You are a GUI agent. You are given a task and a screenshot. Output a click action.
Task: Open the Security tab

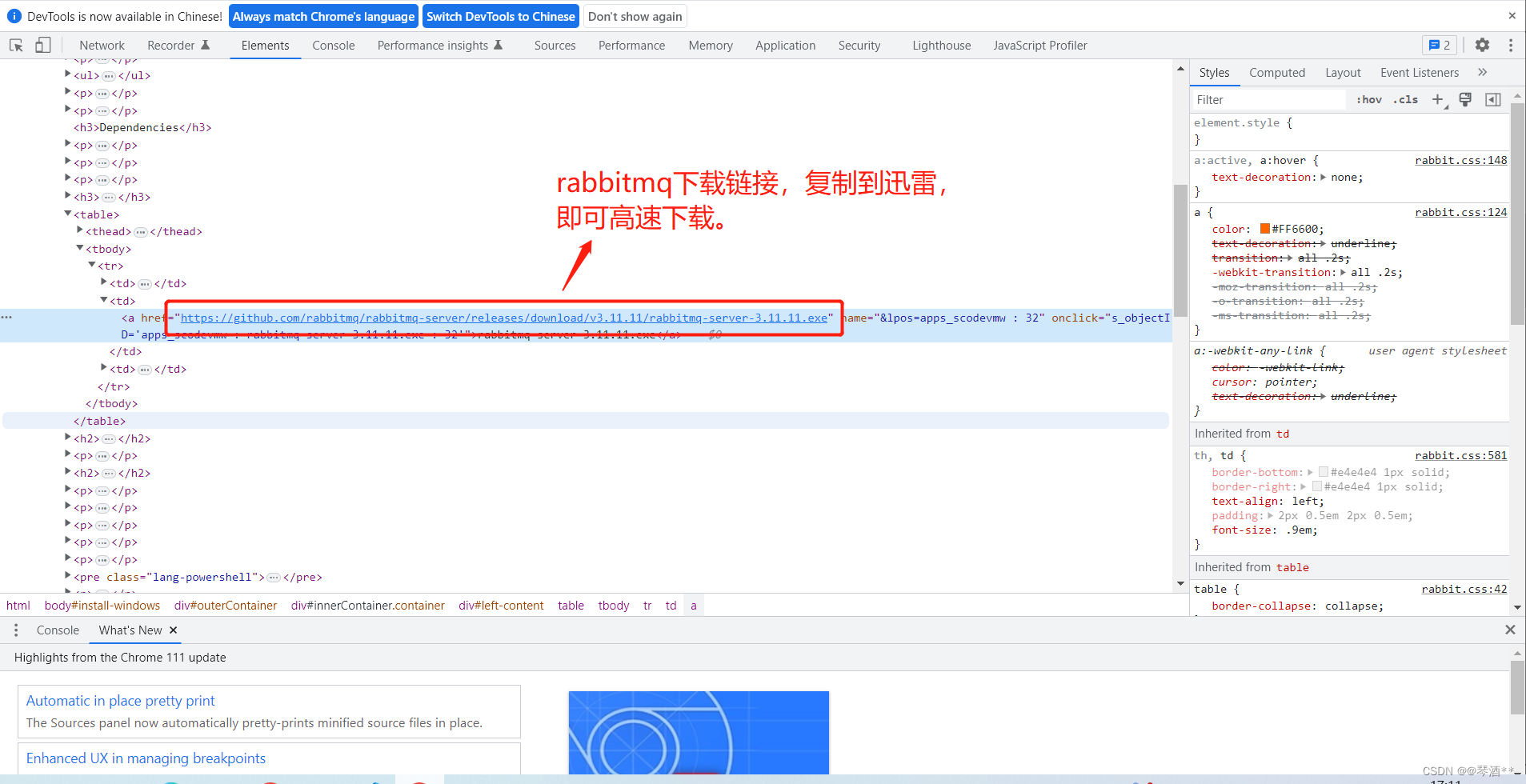pos(859,46)
